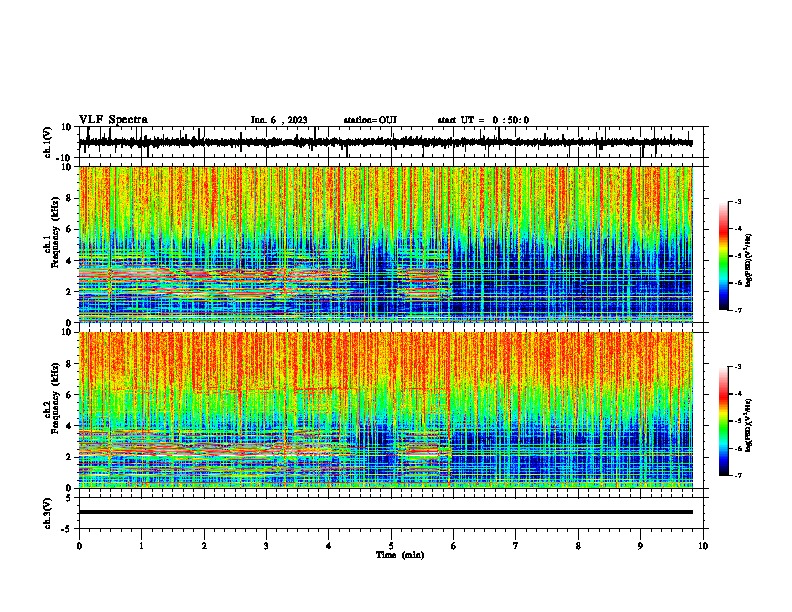Click the "-7" tick on ch.2 color bar
792x612 pixels.
(x=737, y=476)
